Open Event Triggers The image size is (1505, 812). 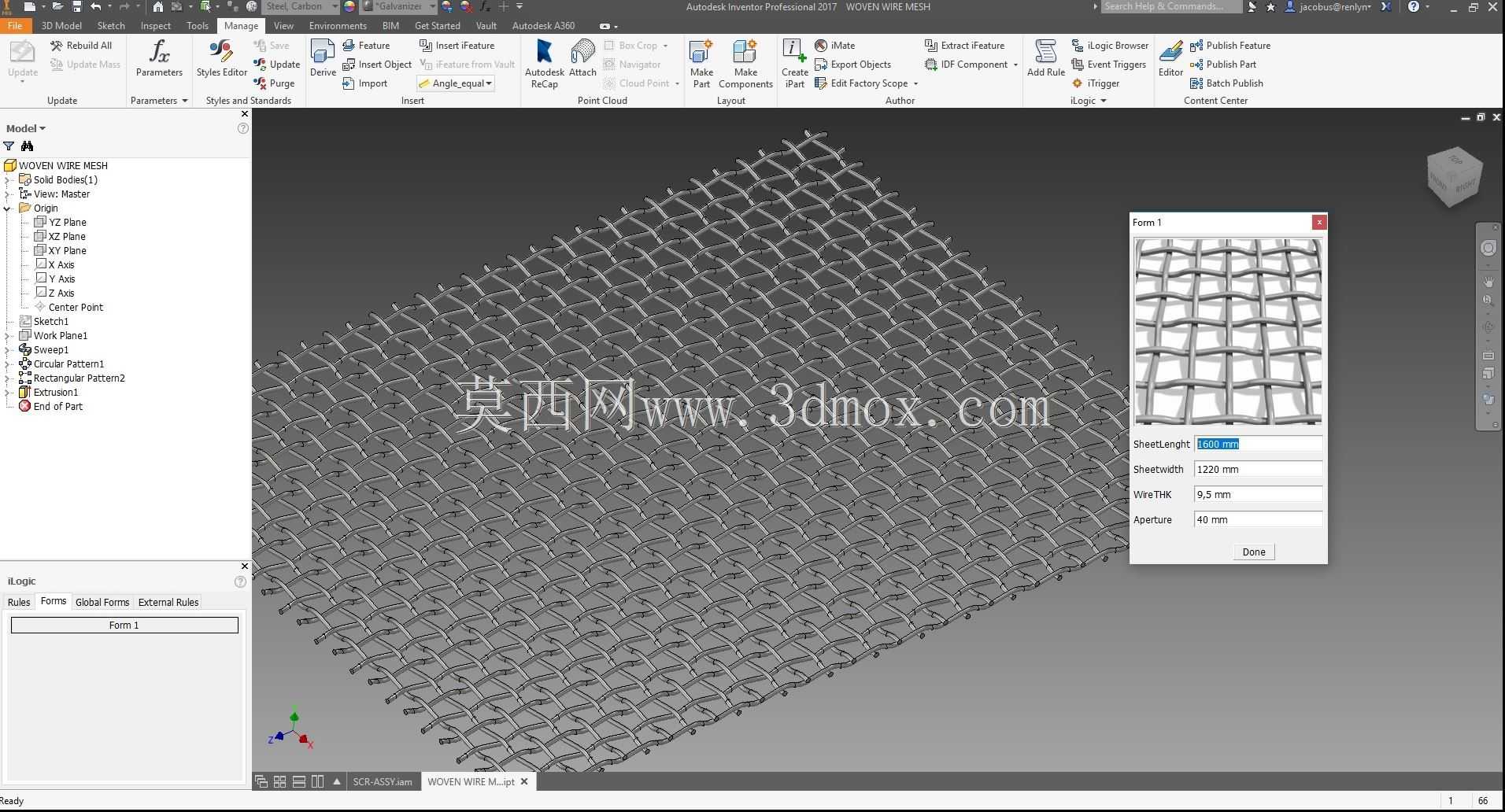point(1108,65)
